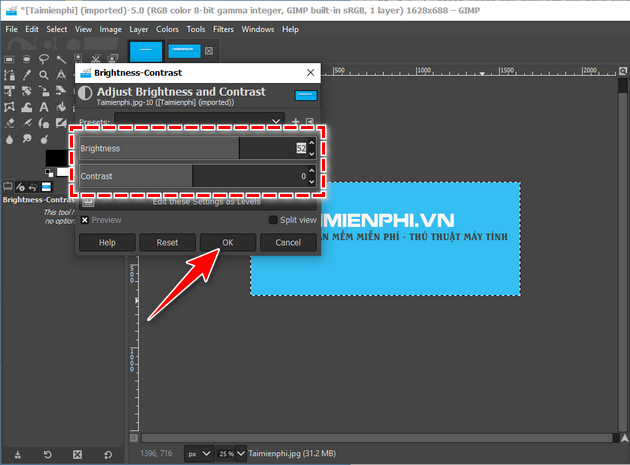
Task: Select the Zoom magnifier tool
Action: point(44,75)
